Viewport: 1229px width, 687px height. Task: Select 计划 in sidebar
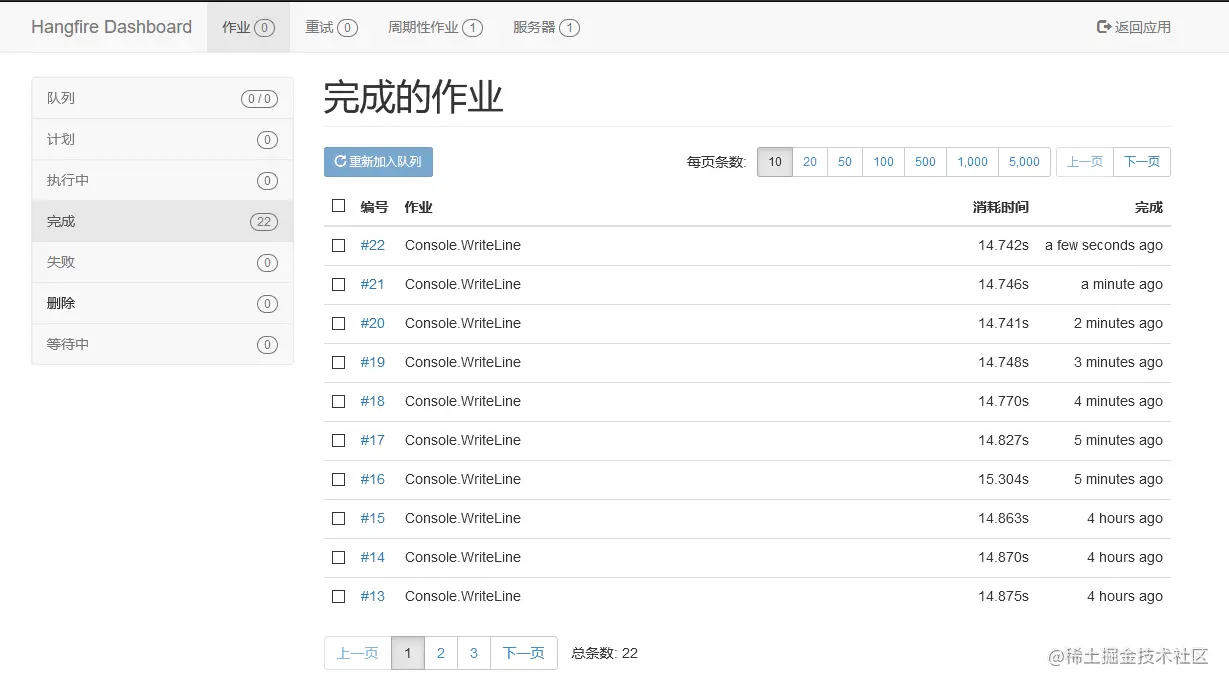click(x=162, y=139)
